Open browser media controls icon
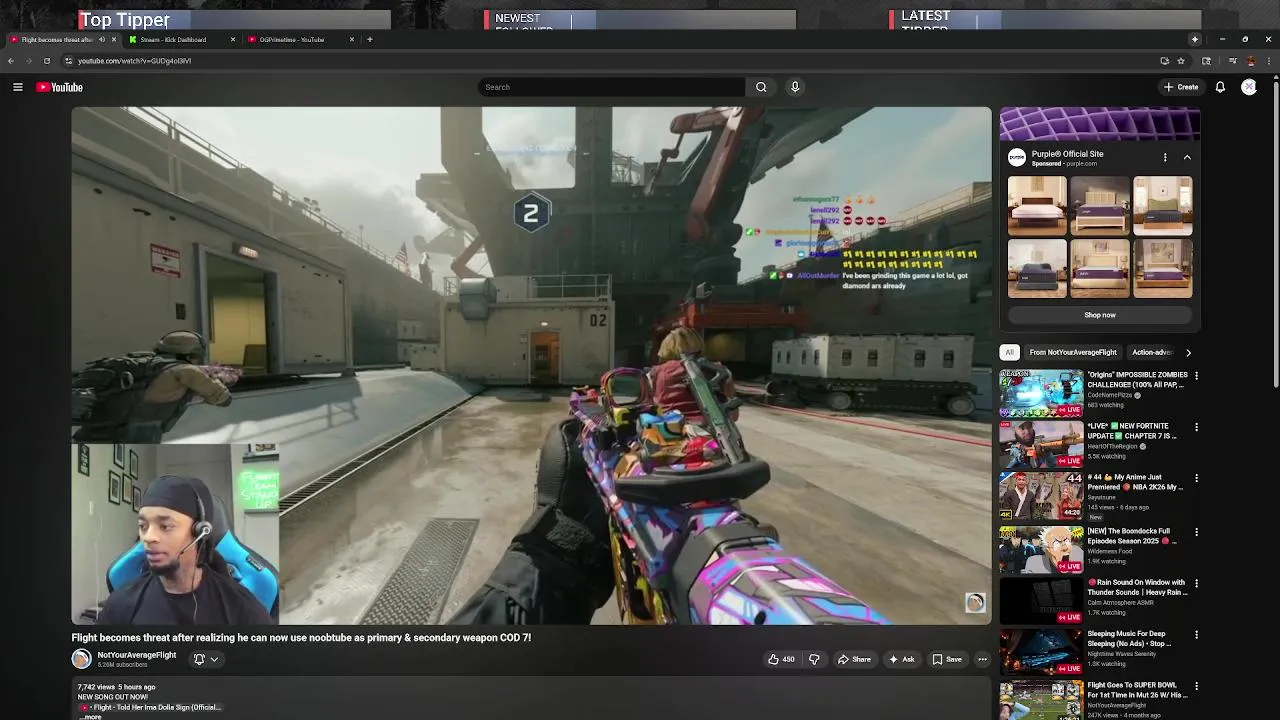This screenshot has width=1280, height=720. coord(1232,61)
